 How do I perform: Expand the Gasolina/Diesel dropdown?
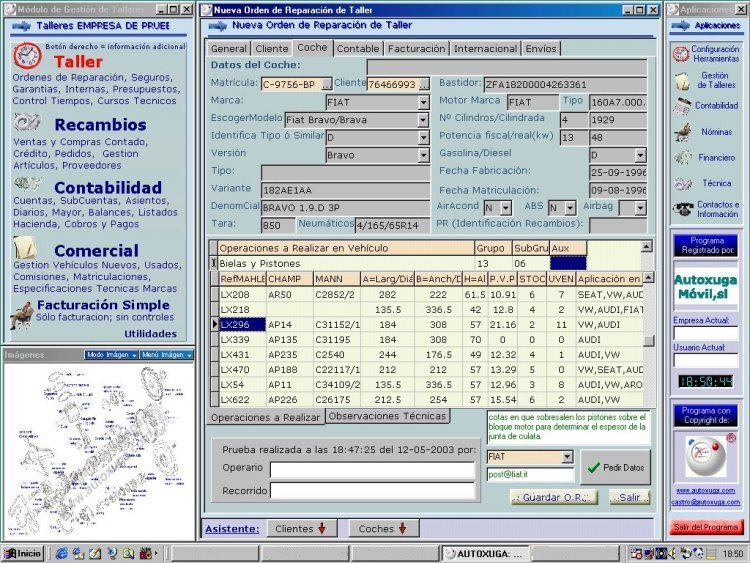click(640, 155)
